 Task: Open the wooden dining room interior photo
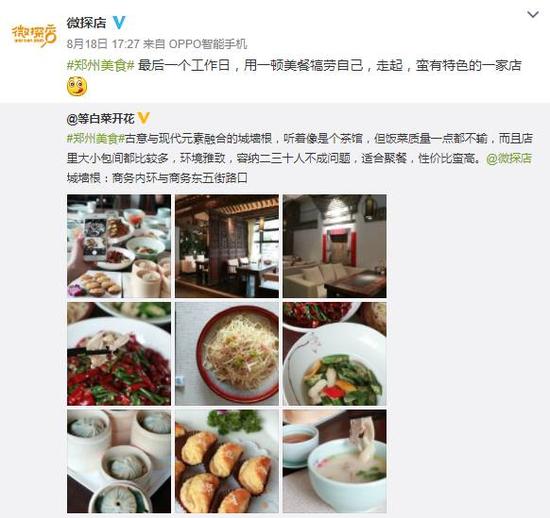click(x=227, y=246)
